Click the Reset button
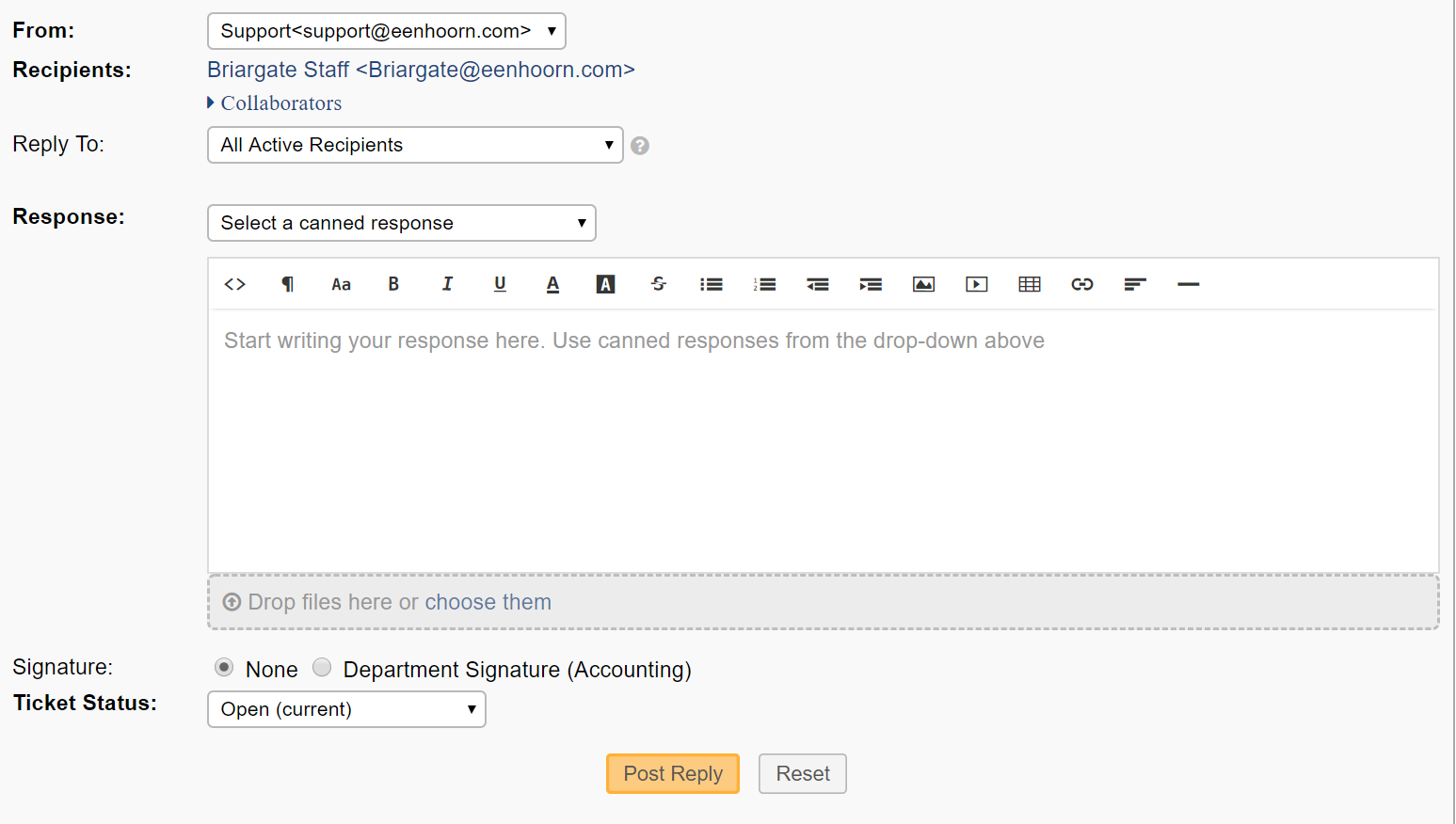Viewport: 1456px width, 824px height. coord(803,773)
